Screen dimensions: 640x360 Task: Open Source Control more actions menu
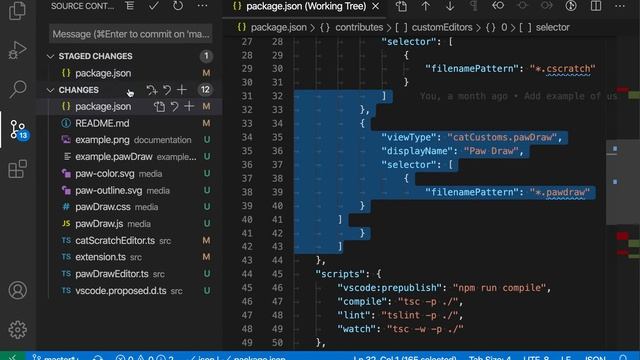coord(202,6)
